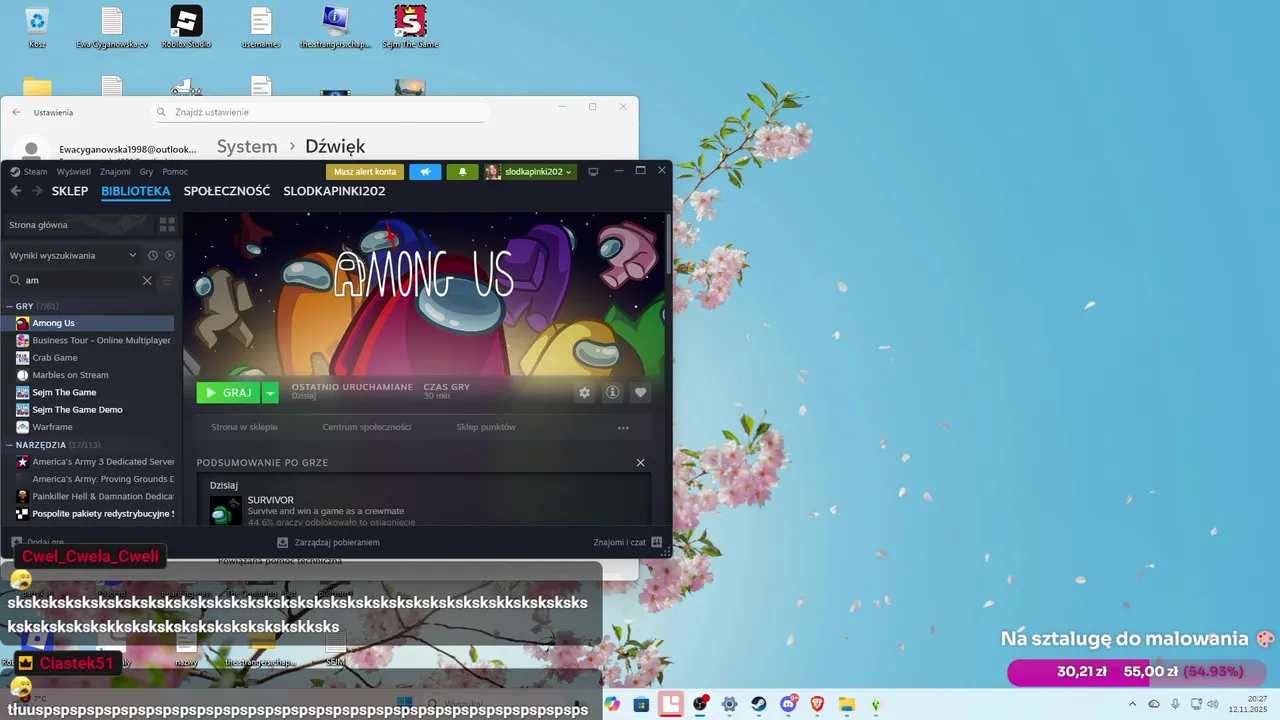This screenshot has height=720, width=1280.
Task: Open Roblox Studio desktop shortcut
Action: (x=186, y=27)
